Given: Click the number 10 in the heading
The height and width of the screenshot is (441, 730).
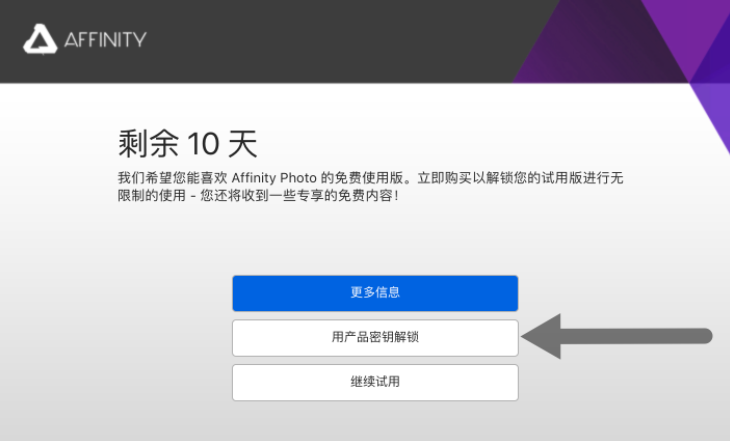Looking at the screenshot, I should (203, 144).
